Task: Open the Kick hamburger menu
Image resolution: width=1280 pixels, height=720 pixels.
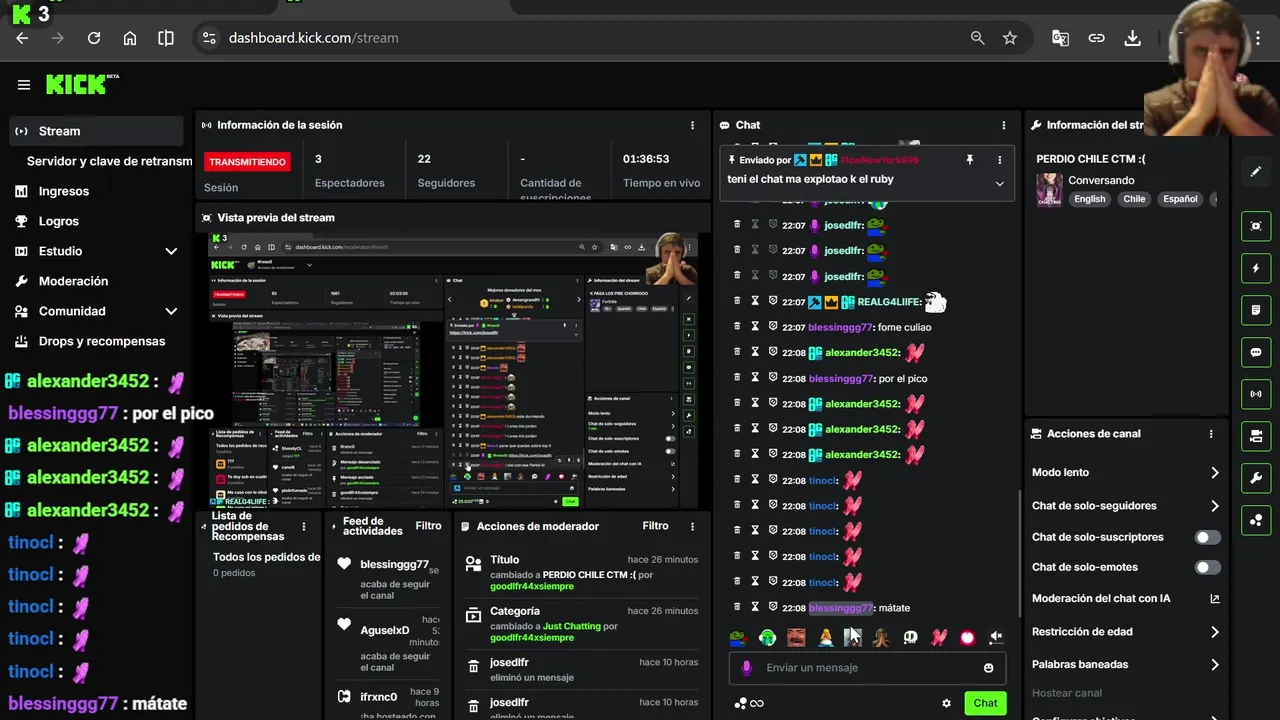Action: (24, 85)
